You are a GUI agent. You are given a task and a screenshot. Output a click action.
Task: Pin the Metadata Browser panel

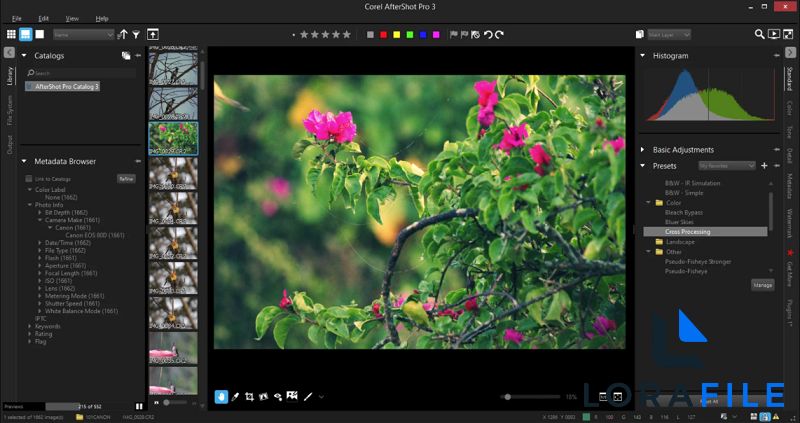(x=138, y=161)
